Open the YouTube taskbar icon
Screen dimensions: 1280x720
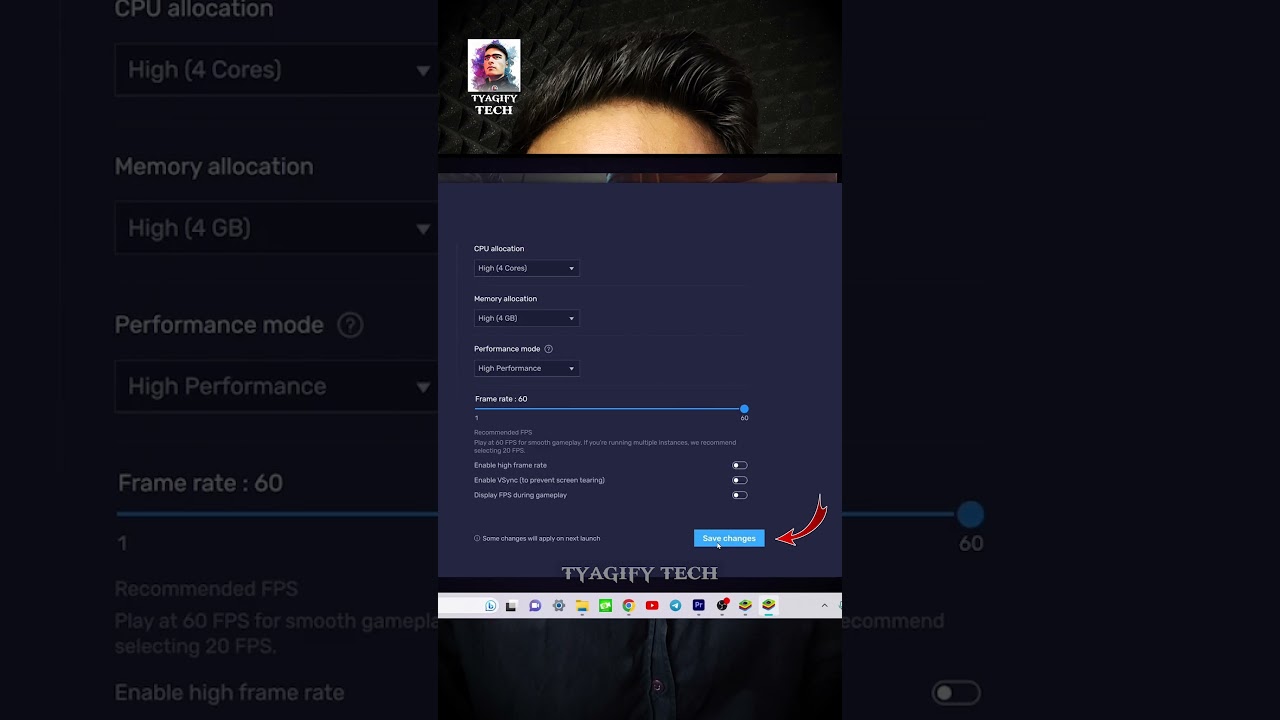pos(652,605)
